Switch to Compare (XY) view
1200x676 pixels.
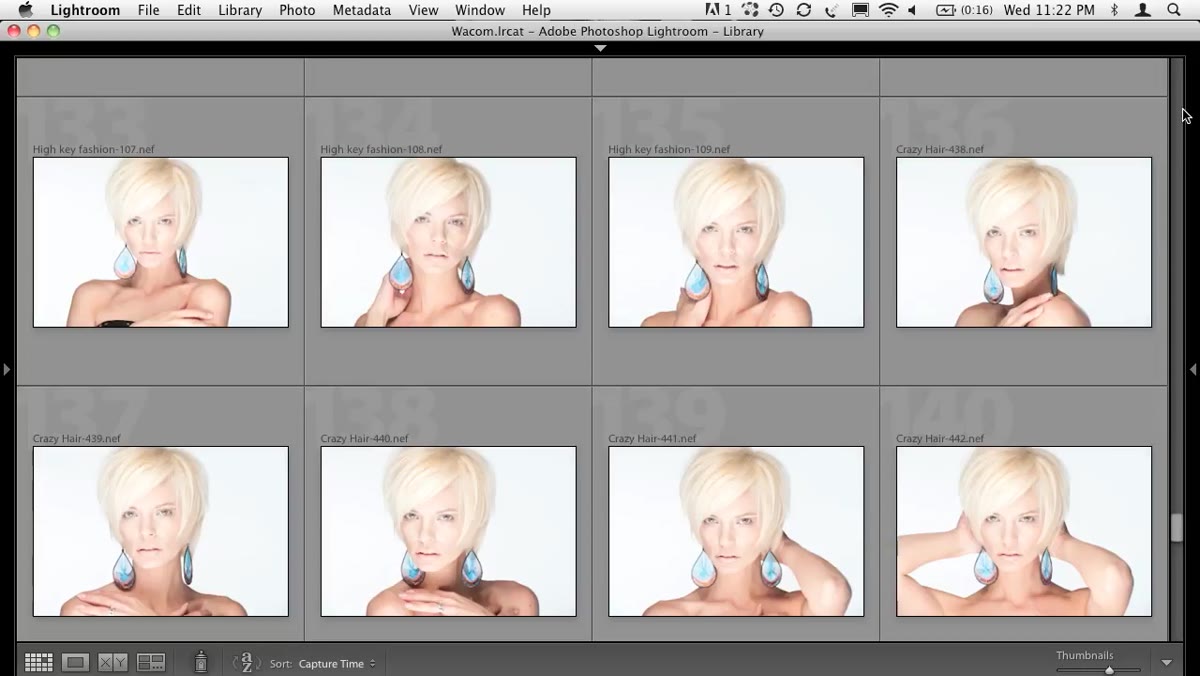[113, 662]
